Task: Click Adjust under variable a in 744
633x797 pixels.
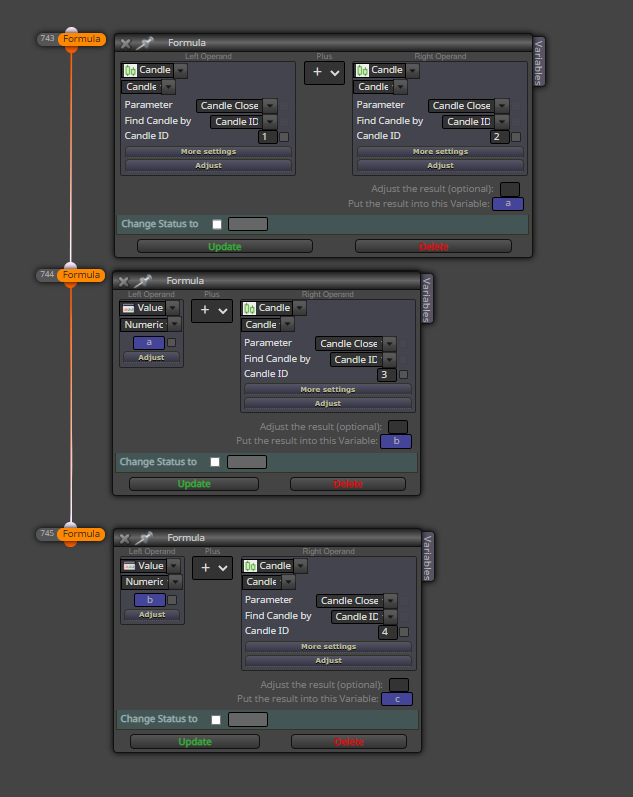Action: [x=152, y=358]
